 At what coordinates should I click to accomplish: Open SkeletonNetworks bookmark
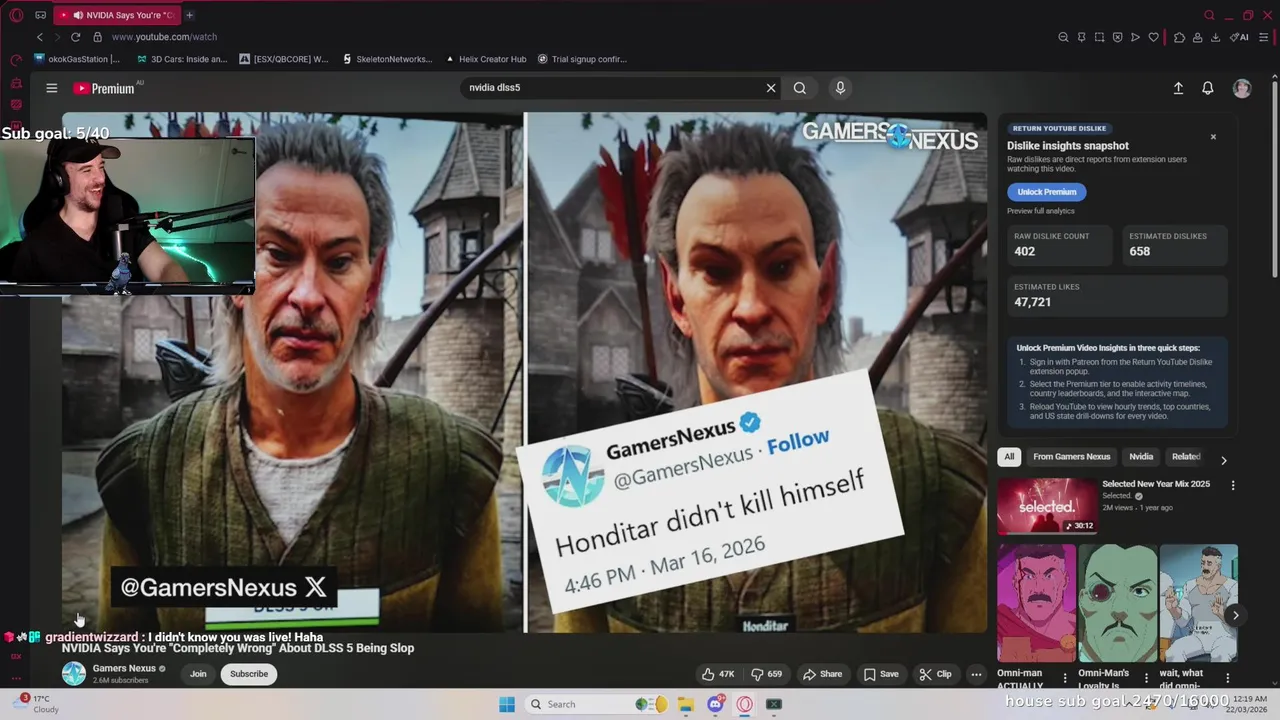coord(387,59)
